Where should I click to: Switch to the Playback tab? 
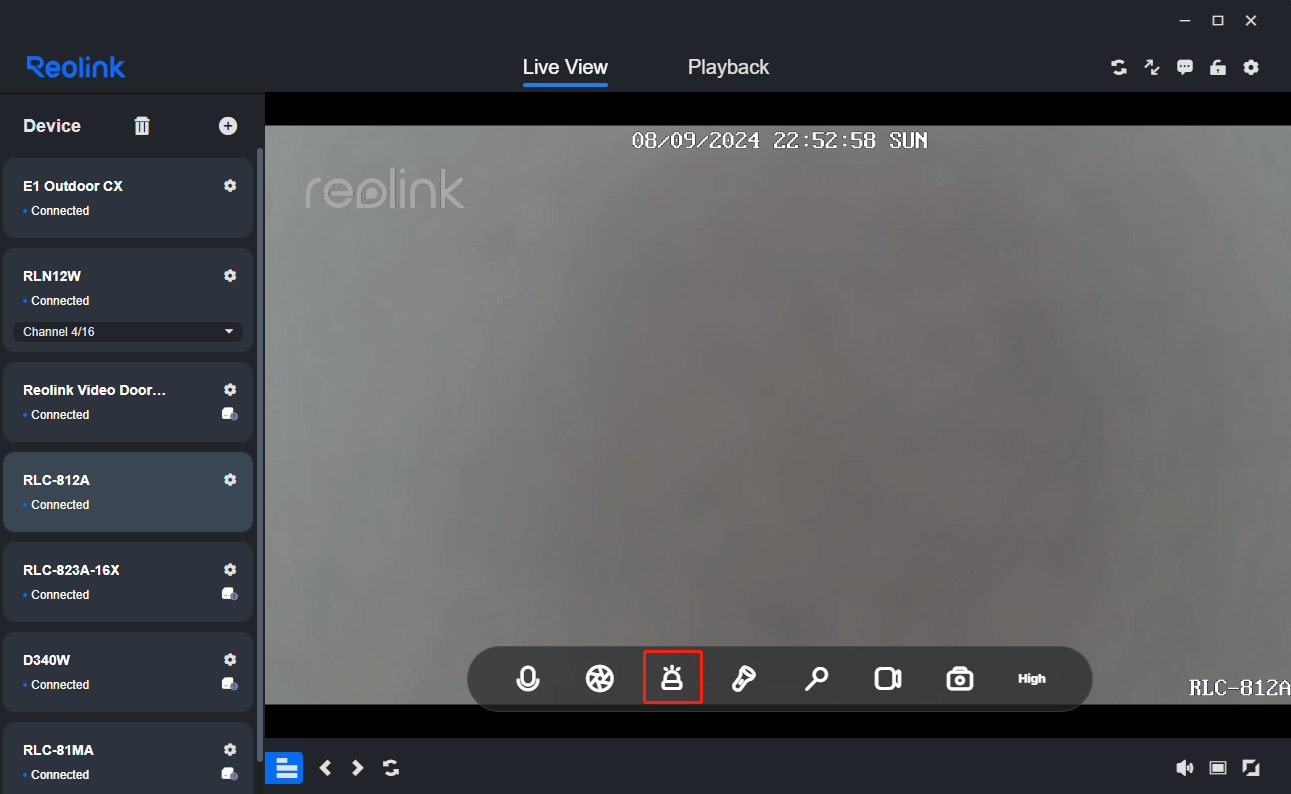pos(728,67)
